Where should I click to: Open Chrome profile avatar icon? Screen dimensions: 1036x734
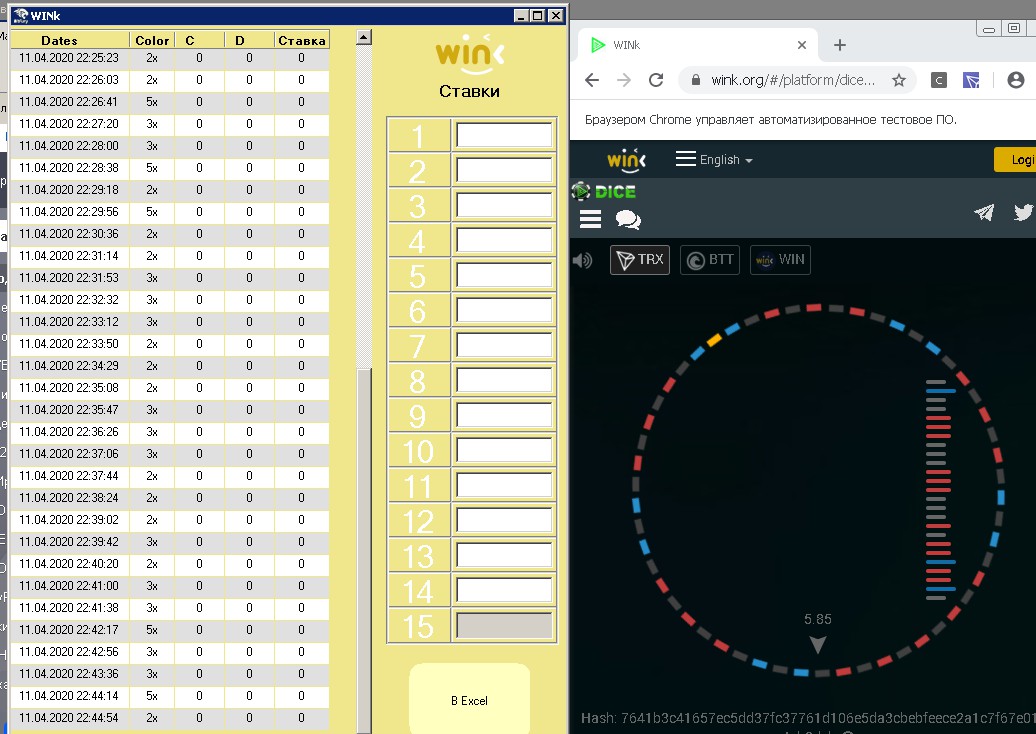[x=1016, y=80]
